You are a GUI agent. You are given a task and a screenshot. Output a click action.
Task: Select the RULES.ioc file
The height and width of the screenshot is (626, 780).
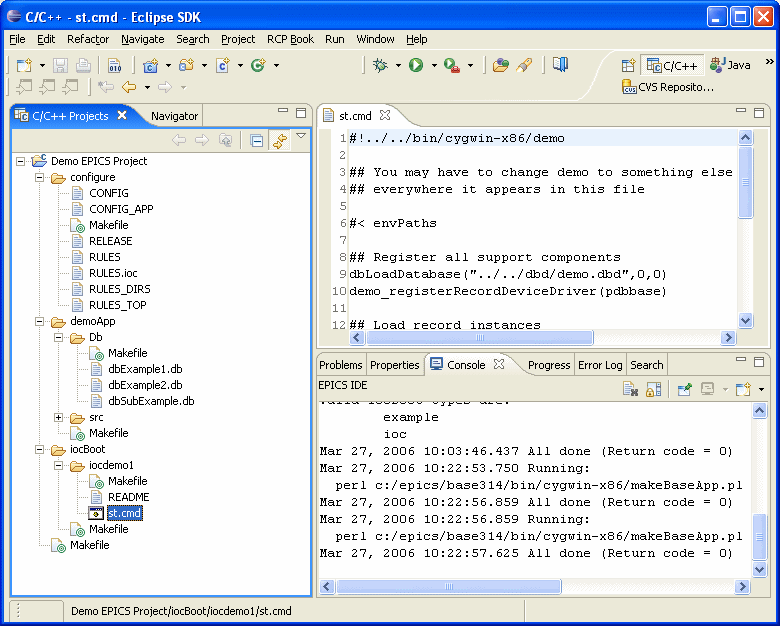click(113, 273)
